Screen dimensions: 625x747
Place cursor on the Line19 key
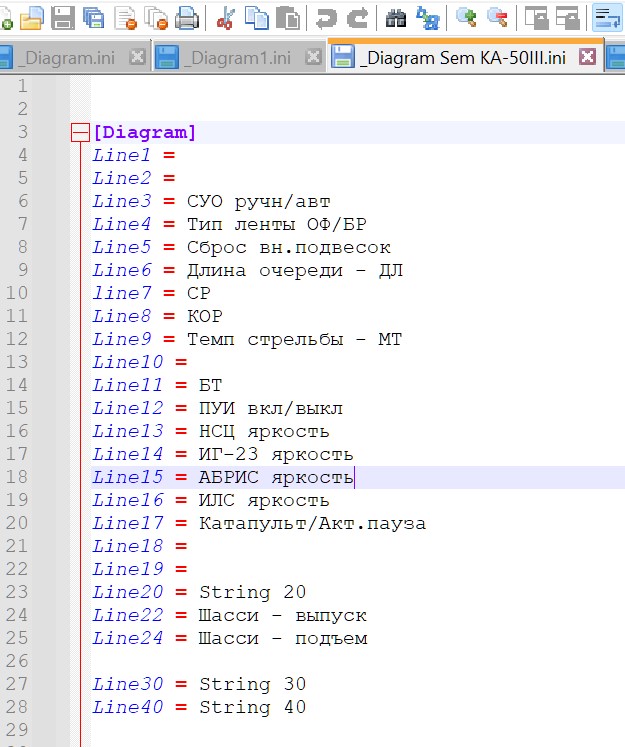128,569
